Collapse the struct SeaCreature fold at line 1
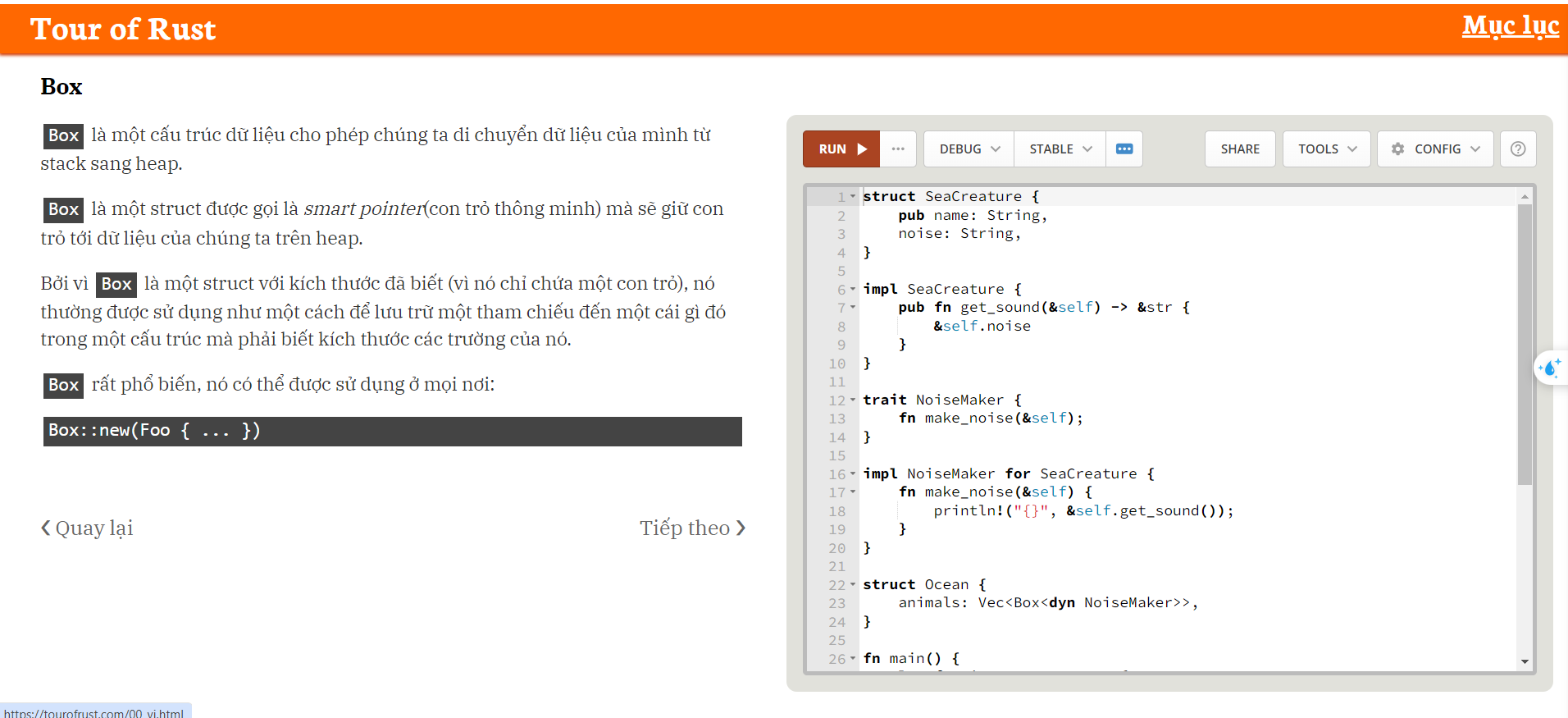Viewport: 1568px width, 718px height. [x=853, y=197]
